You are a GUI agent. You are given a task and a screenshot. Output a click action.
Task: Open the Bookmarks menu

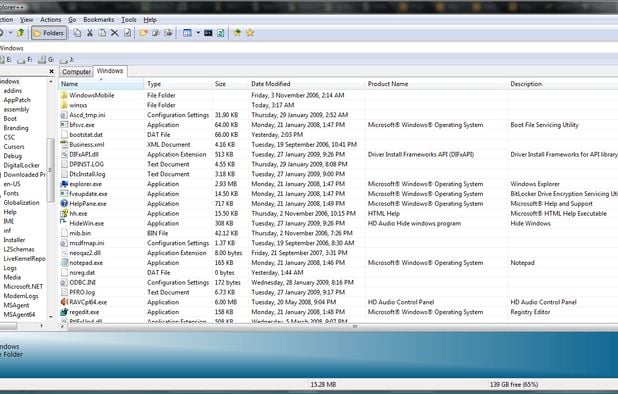click(99, 20)
